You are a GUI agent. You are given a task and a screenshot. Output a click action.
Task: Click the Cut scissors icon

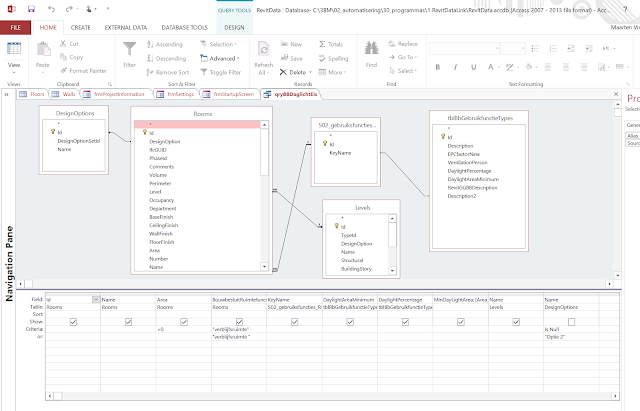[x=63, y=44]
